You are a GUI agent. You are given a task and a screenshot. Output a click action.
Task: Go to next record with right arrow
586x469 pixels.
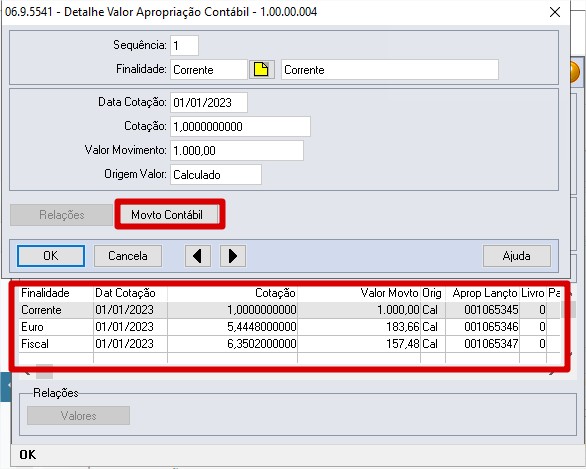click(233, 256)
